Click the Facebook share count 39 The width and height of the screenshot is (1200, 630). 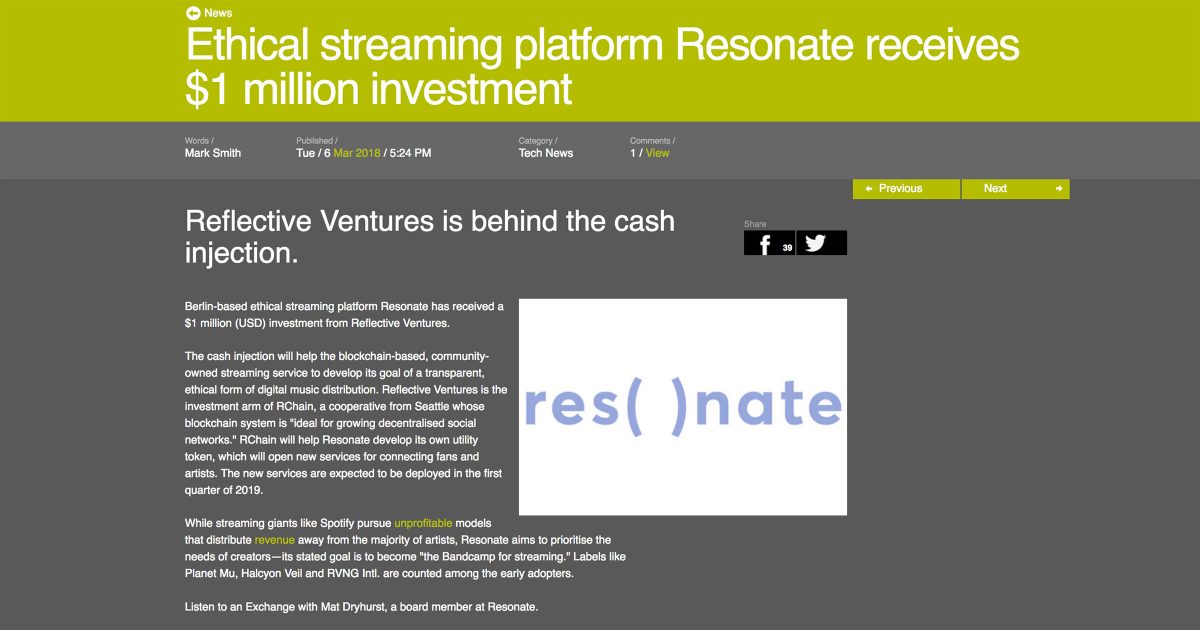coord(788,247)
